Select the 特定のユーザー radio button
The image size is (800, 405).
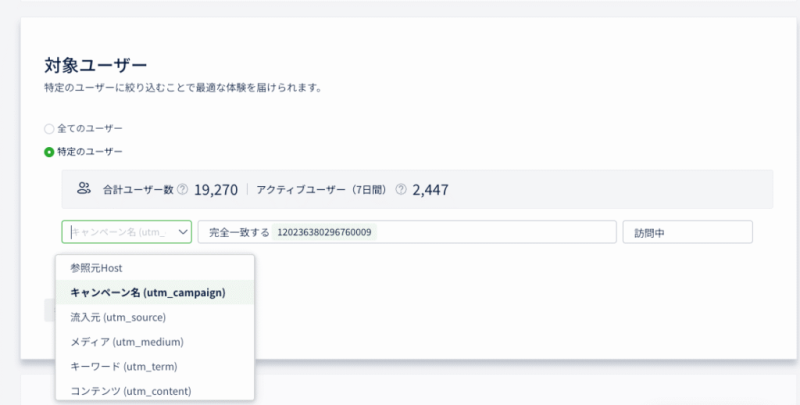(x=49, y=151)
